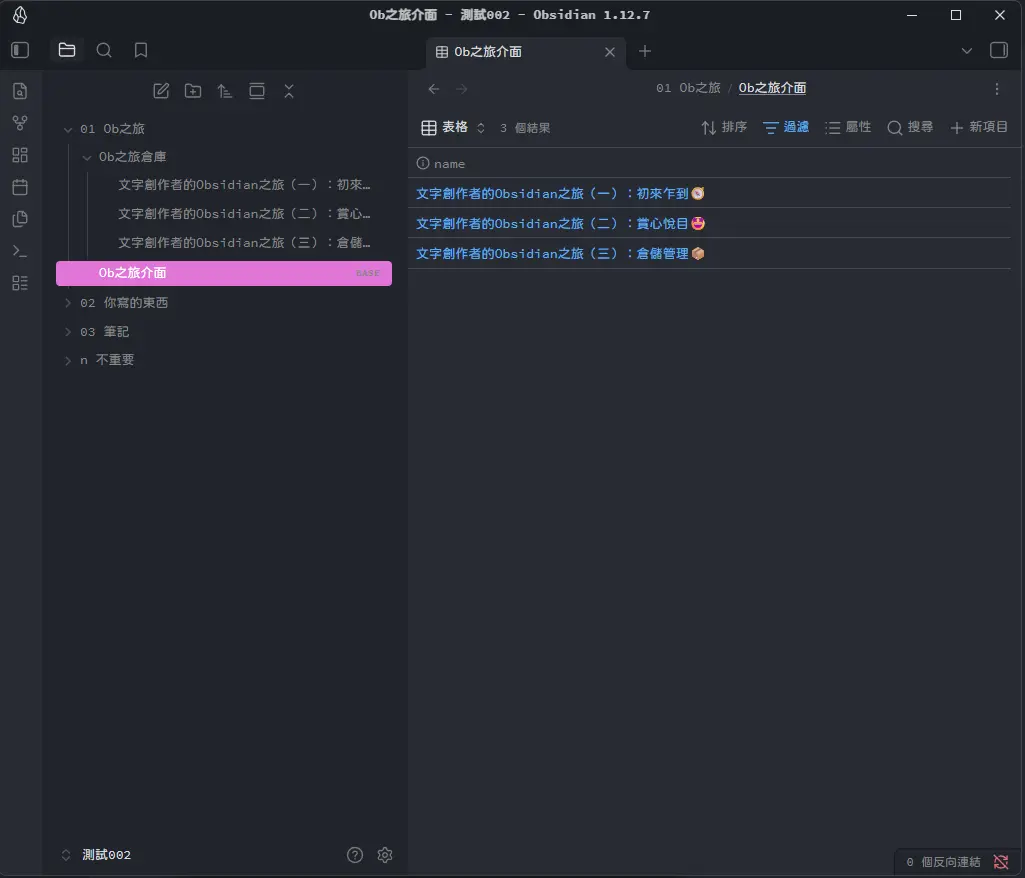Click the 新項目 button

coord(978,127)
